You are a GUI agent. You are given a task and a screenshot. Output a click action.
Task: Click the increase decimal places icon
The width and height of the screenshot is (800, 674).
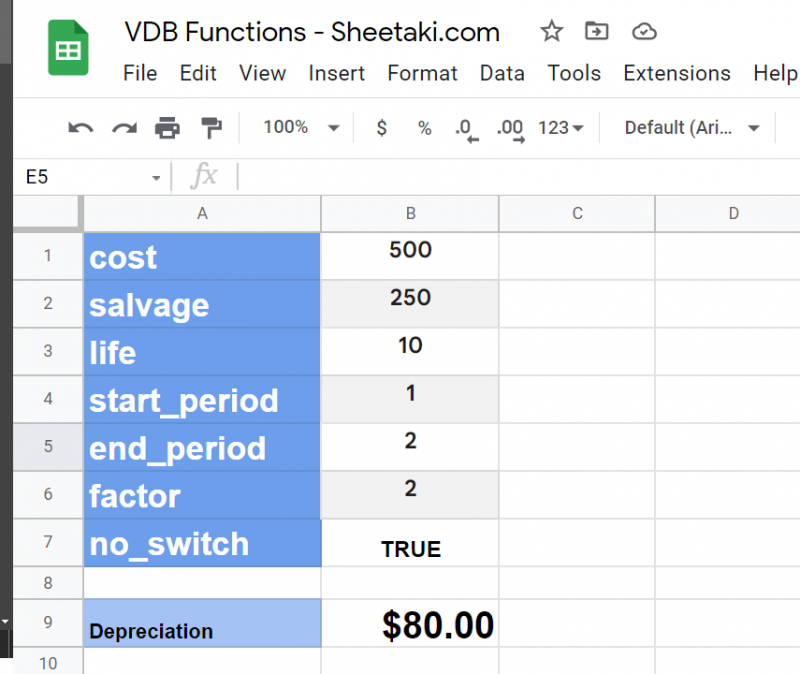pyautogui.click(x=509, y=128)
